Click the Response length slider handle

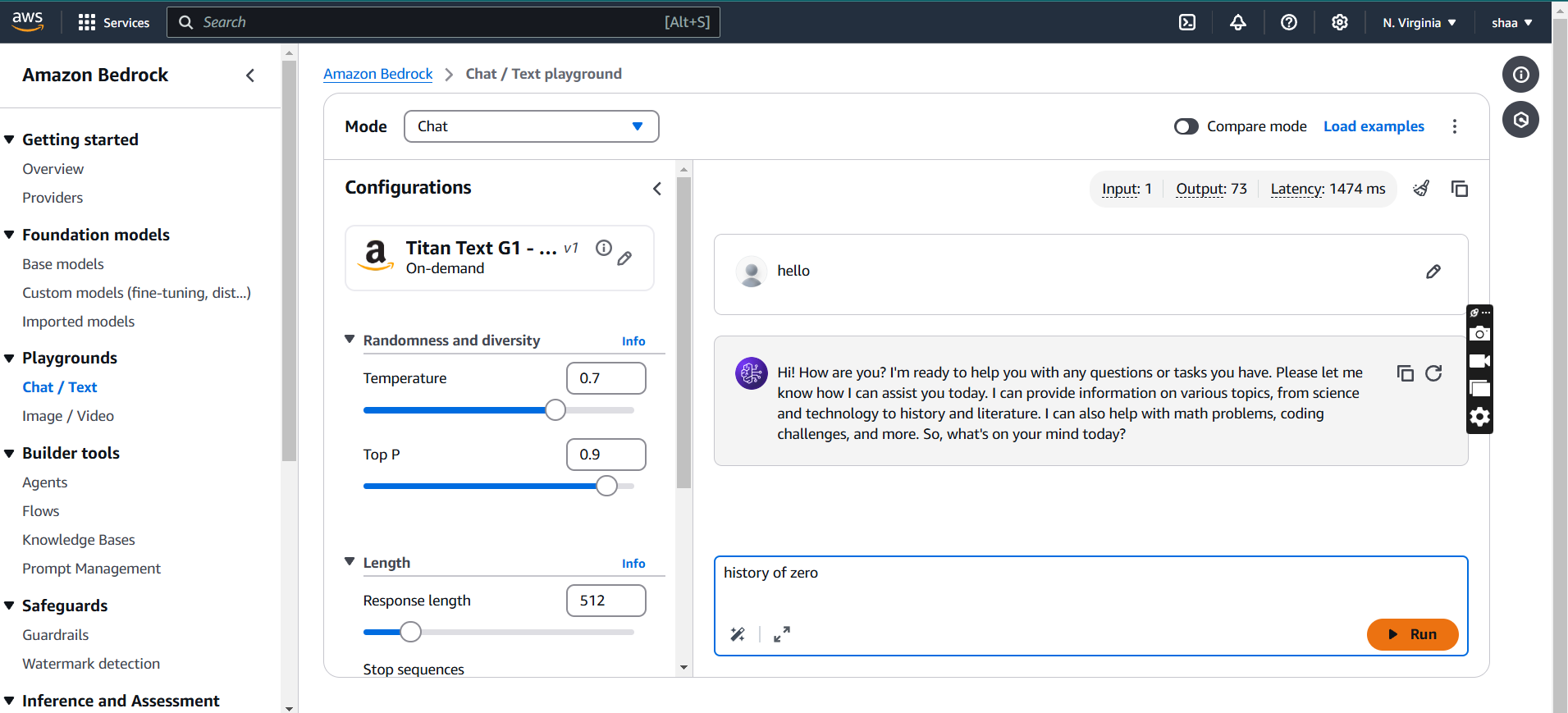coord(411,632)
